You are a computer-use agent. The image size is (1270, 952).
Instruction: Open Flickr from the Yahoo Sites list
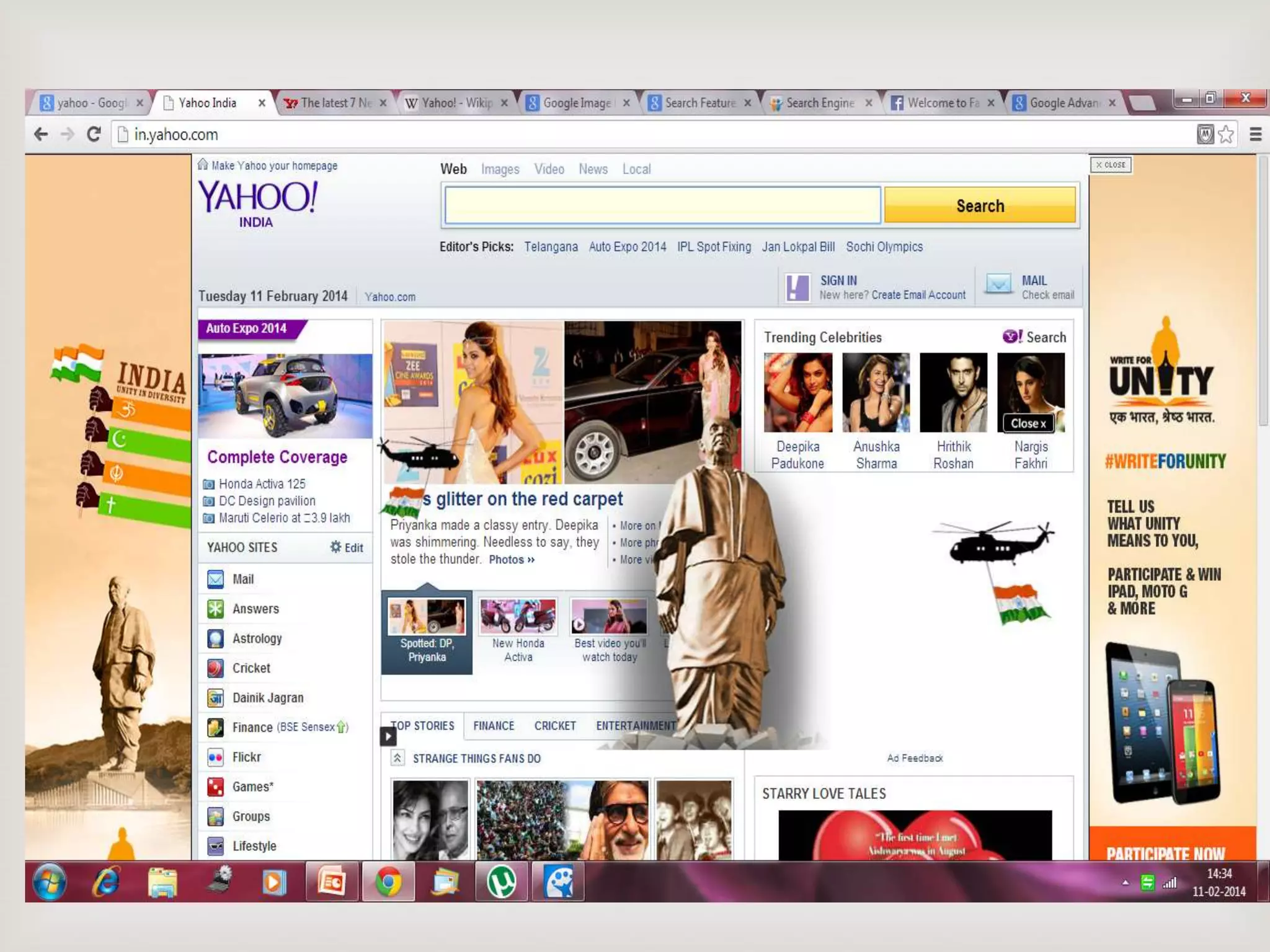pyautogui.click(x=246, y=757)
